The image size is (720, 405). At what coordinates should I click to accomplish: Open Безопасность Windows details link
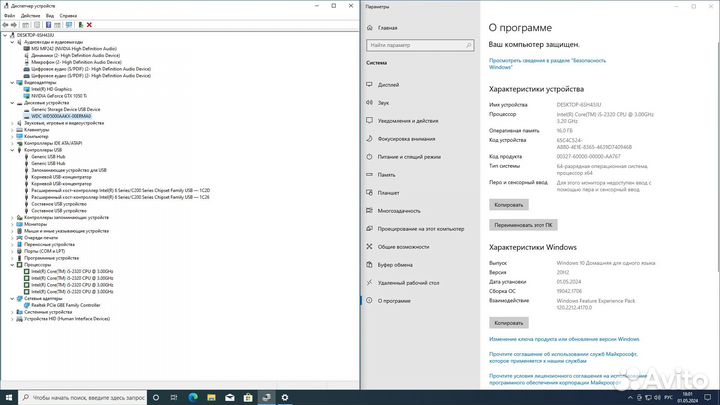(547, 64)
